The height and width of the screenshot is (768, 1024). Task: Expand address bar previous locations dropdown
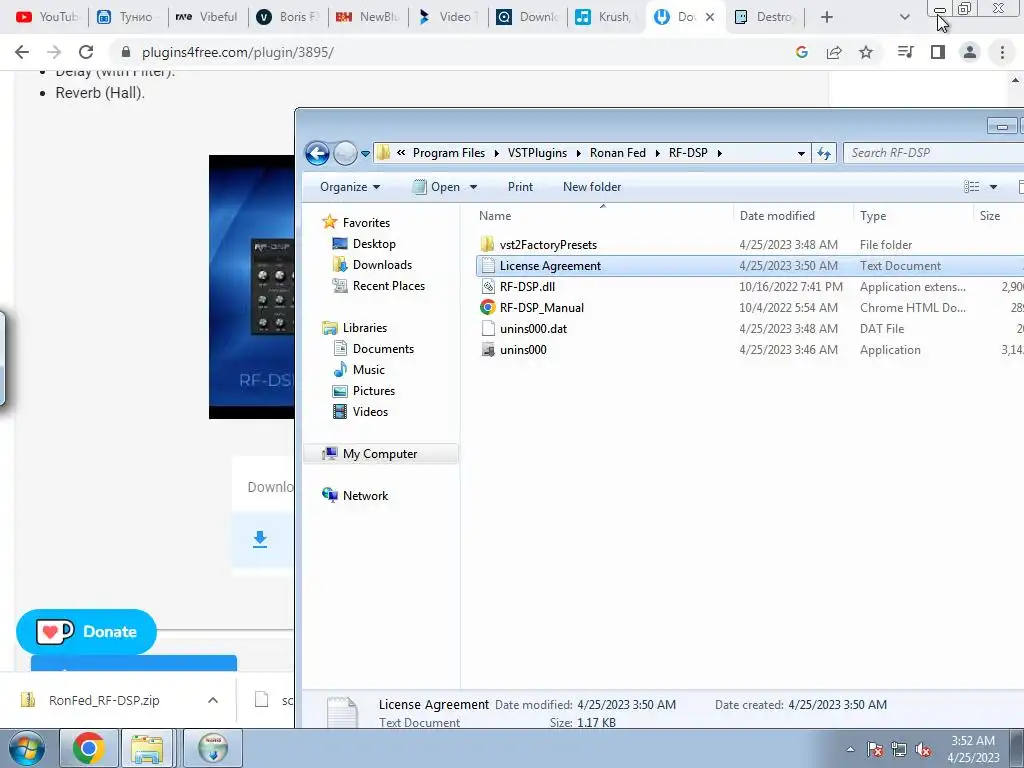pyautogui.click(x=801, y=153)
